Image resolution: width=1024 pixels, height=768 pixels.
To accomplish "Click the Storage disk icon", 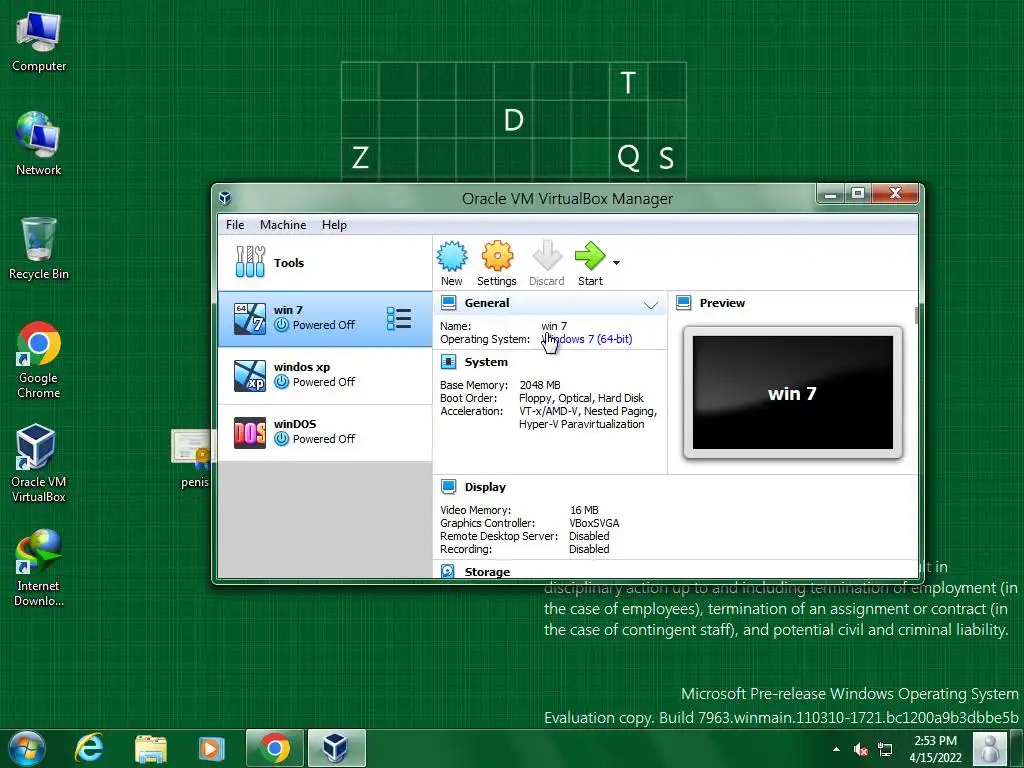I will click(448, 572).
